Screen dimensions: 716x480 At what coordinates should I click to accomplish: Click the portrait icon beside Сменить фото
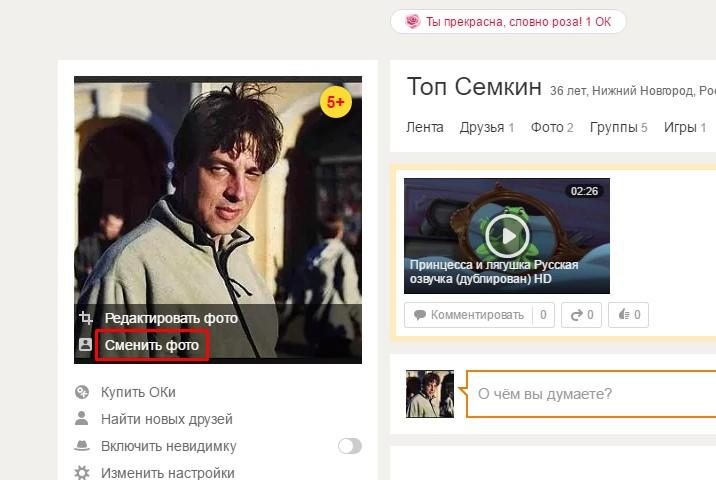(x=85, y=344)
